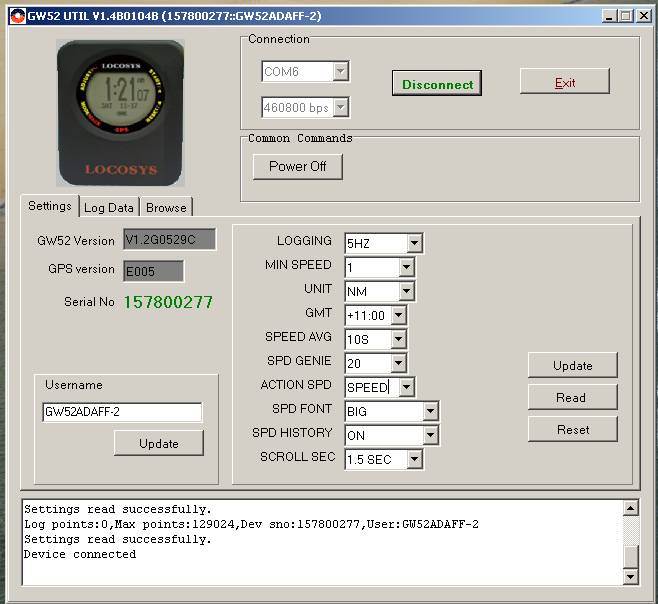Click the Locosys GPS watch image
The height and width of the screenshot is (604, 658).
pyautogui.click(x=121, y=113)
